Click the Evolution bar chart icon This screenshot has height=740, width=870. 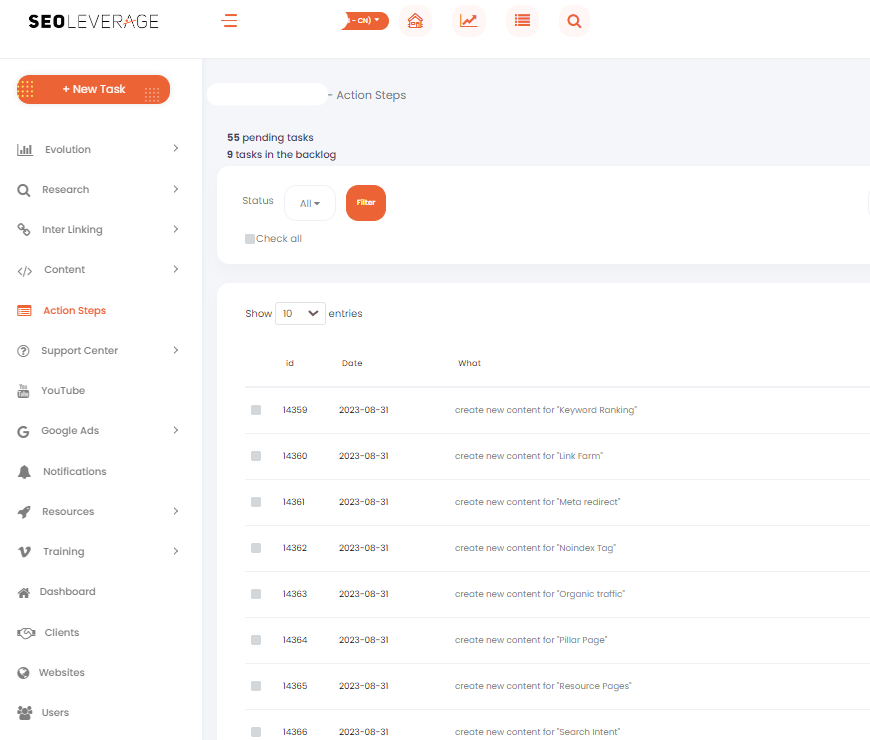24,149
